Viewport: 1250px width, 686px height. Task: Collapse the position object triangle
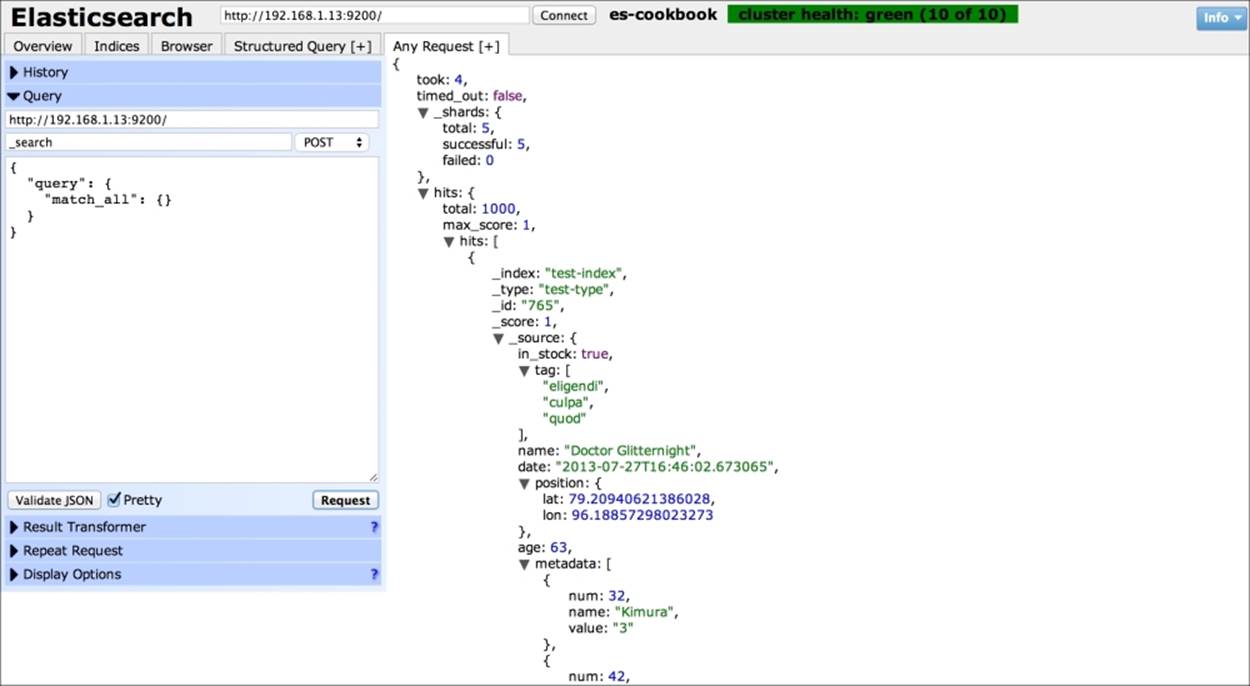click(524, 483)
